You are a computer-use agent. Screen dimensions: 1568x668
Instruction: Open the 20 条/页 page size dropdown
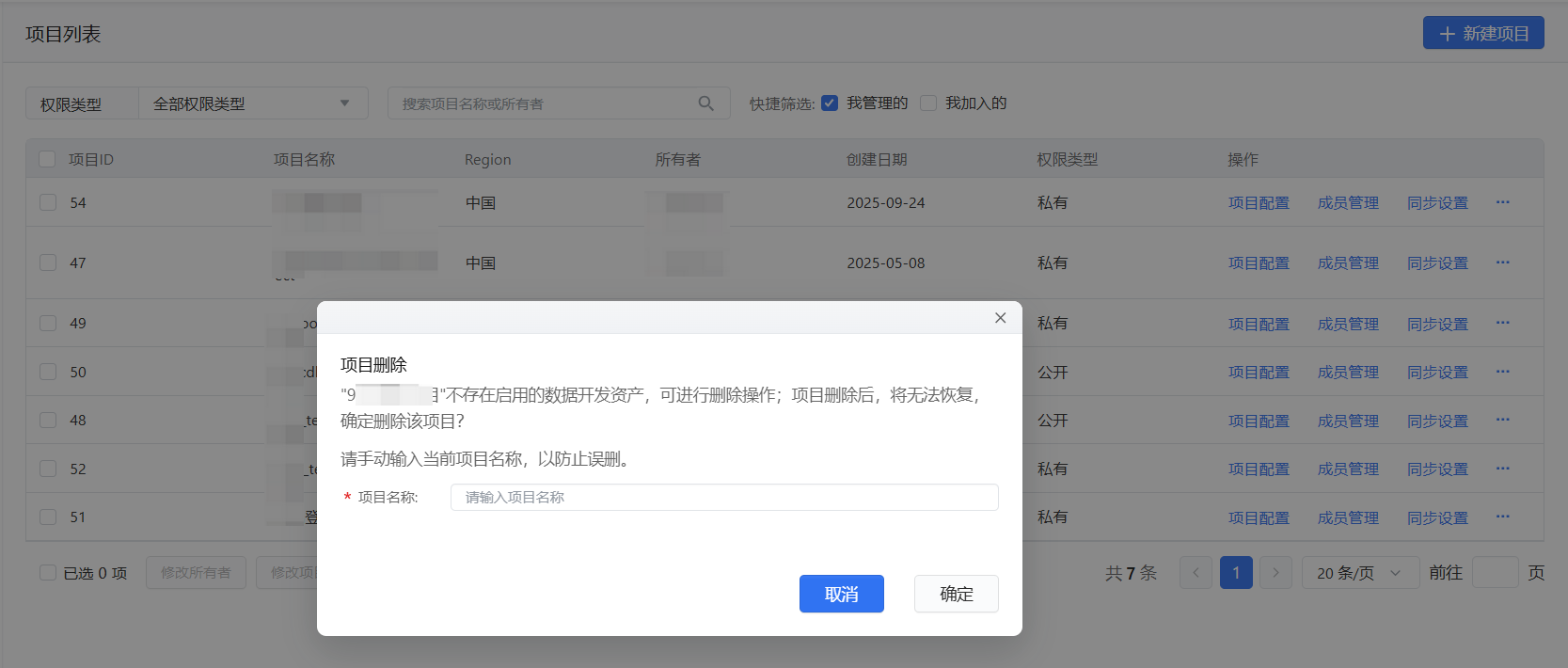[1359, 573]
